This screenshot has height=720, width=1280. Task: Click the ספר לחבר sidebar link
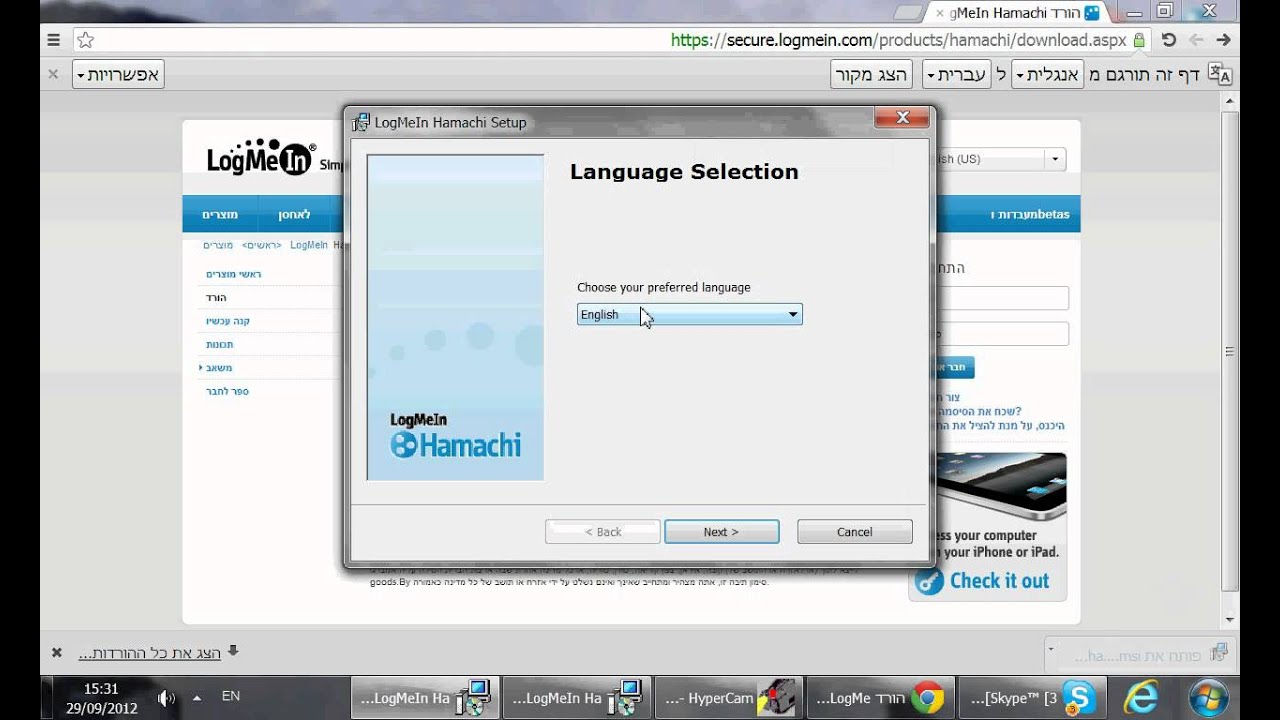coord(227,391)
